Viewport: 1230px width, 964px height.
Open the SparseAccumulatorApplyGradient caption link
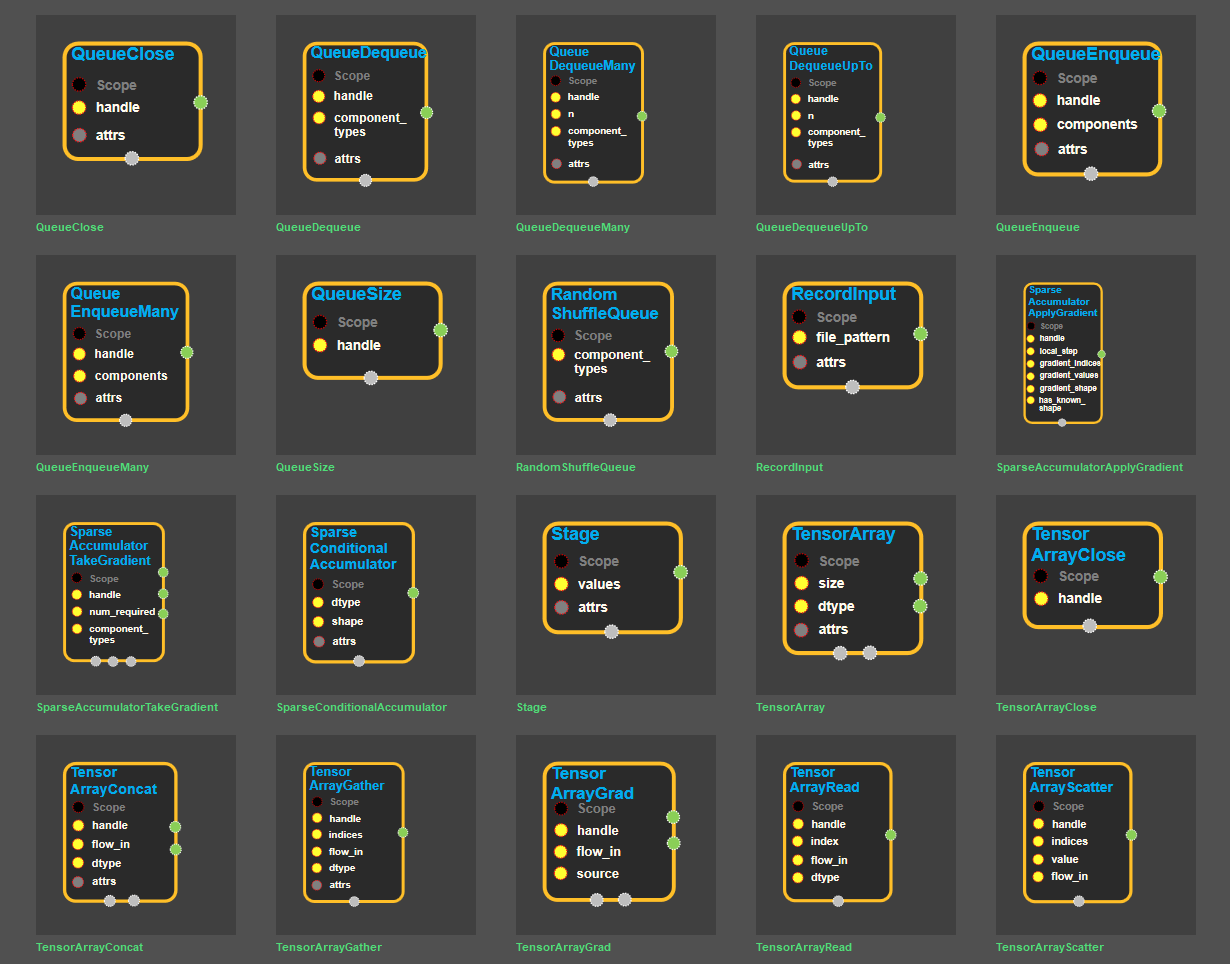[x=1089, y=467]
